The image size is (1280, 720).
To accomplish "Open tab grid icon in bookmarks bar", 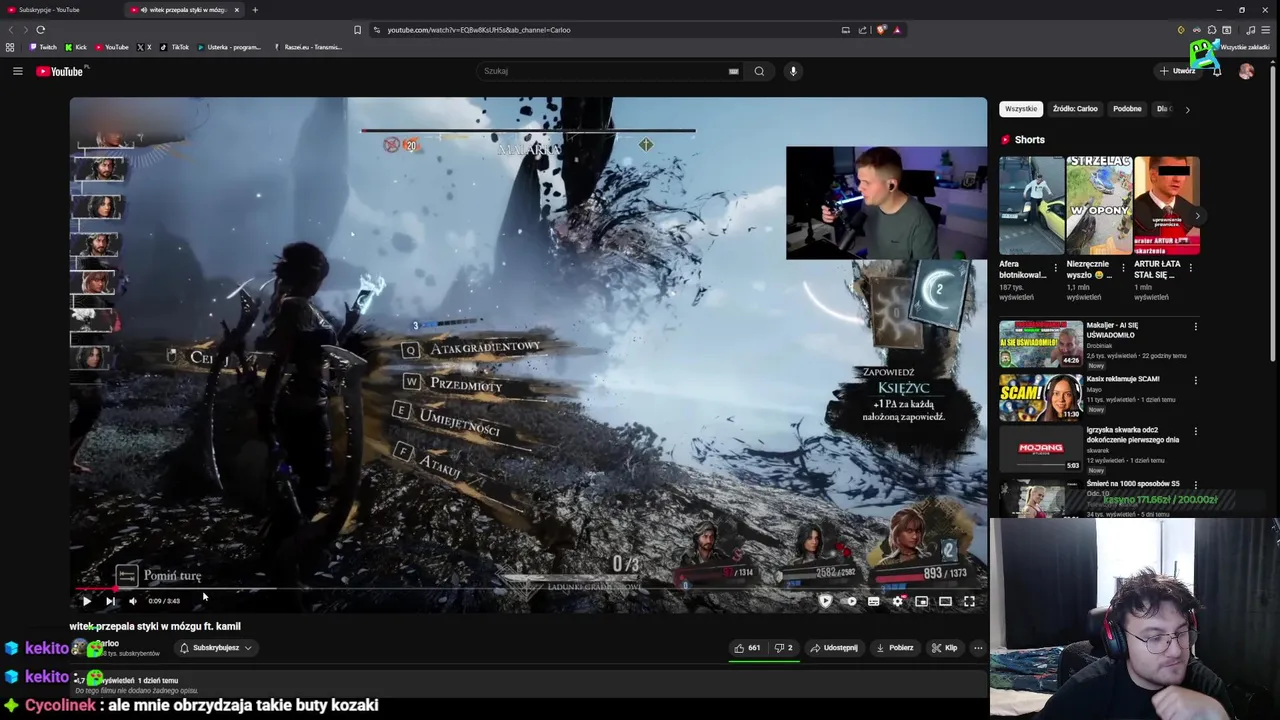I will point(10,47).
